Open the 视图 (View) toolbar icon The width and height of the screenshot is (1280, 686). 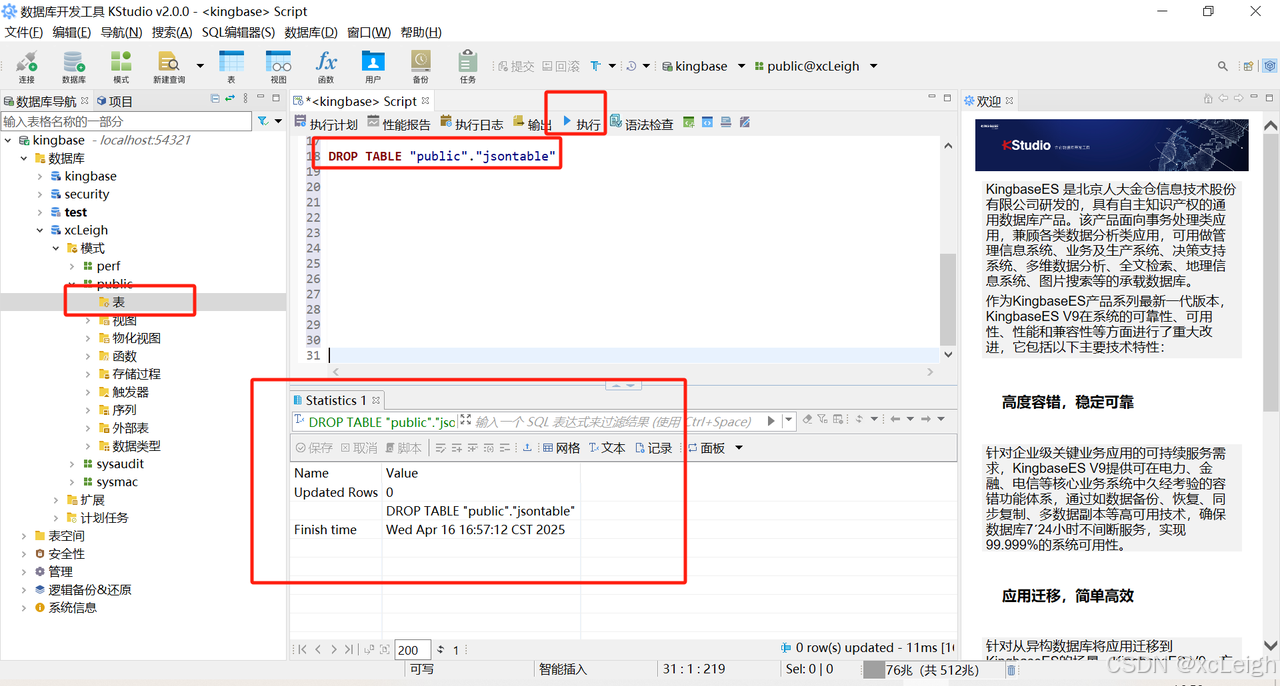tap(279, 67)
